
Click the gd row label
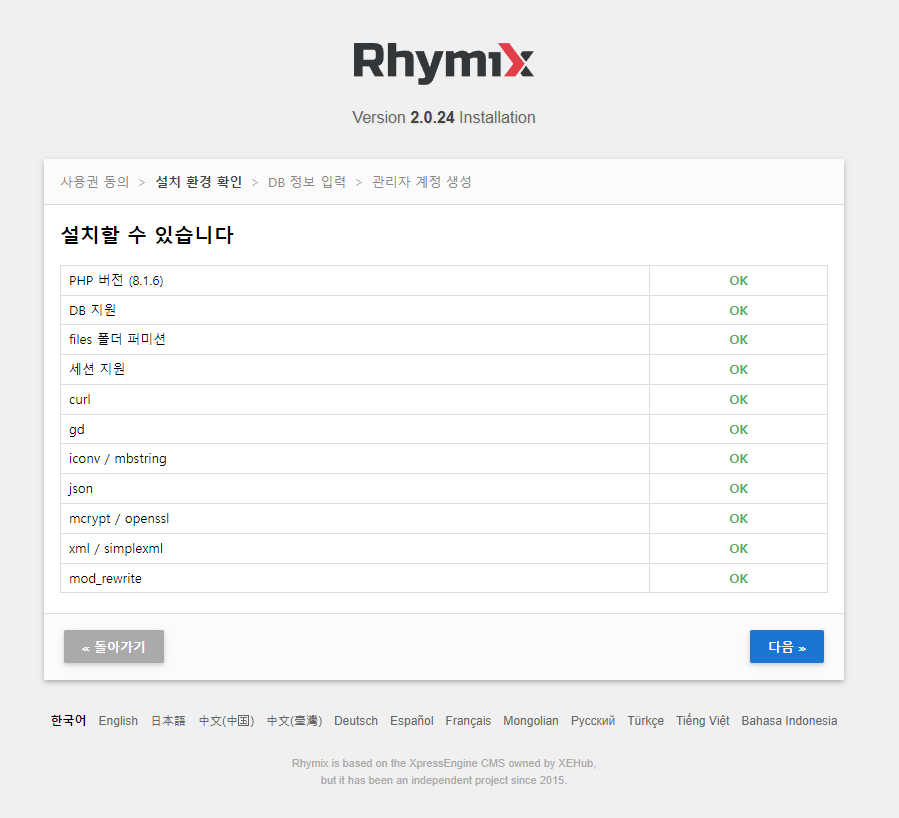pyautogui.click(x=77, y=430)
